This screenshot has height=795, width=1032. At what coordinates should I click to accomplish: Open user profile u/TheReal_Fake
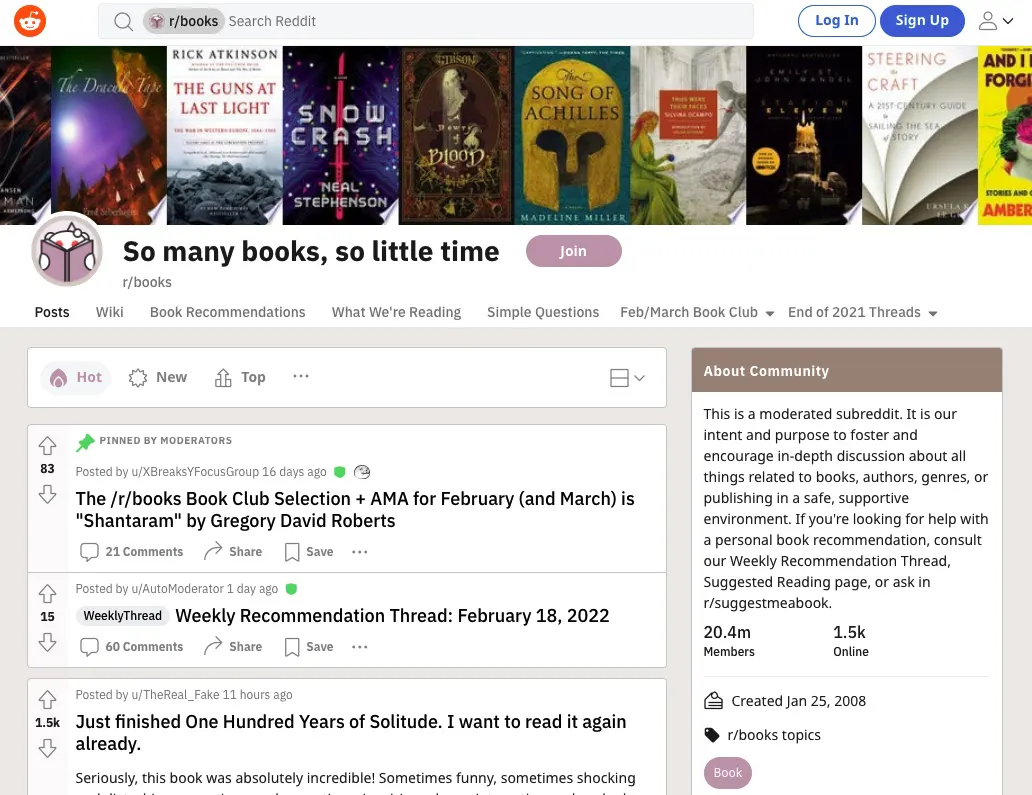[x=175, y=695]
